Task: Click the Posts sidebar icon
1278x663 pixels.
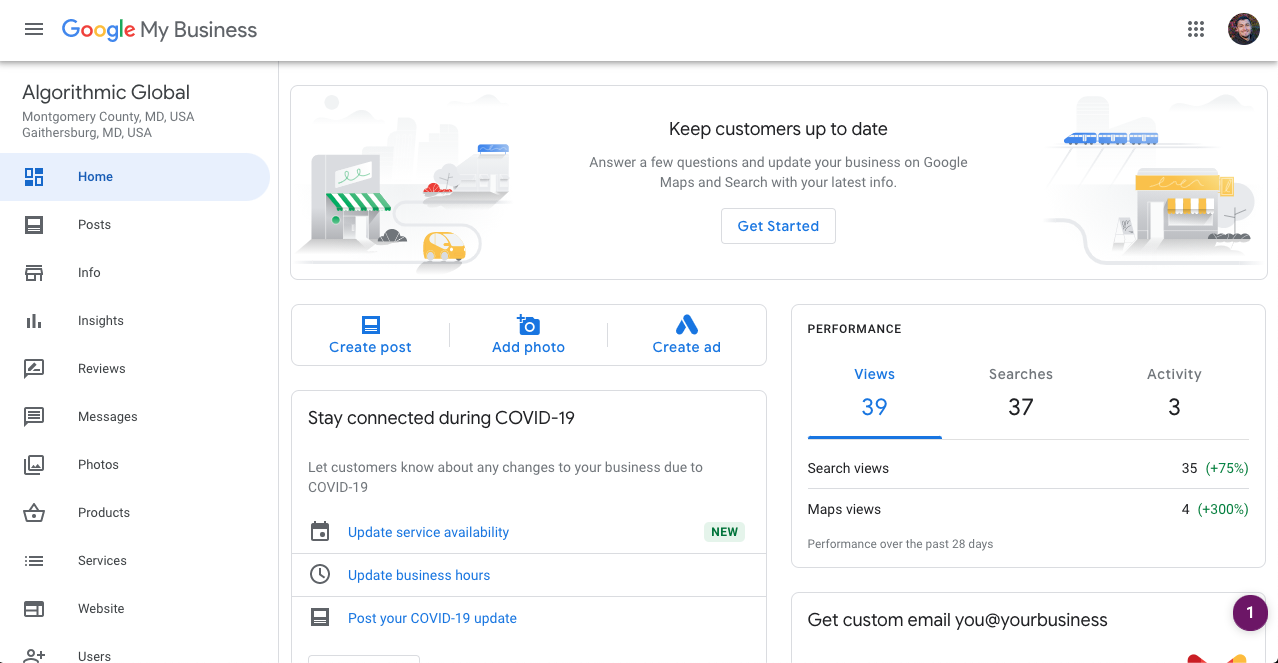Action: (34, 225)
